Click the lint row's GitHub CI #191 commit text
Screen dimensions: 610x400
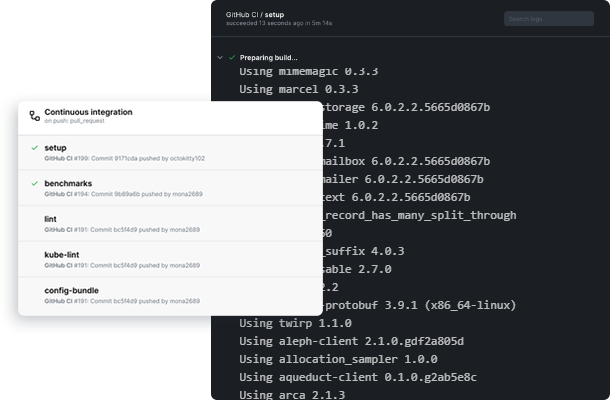click(122, 230)
